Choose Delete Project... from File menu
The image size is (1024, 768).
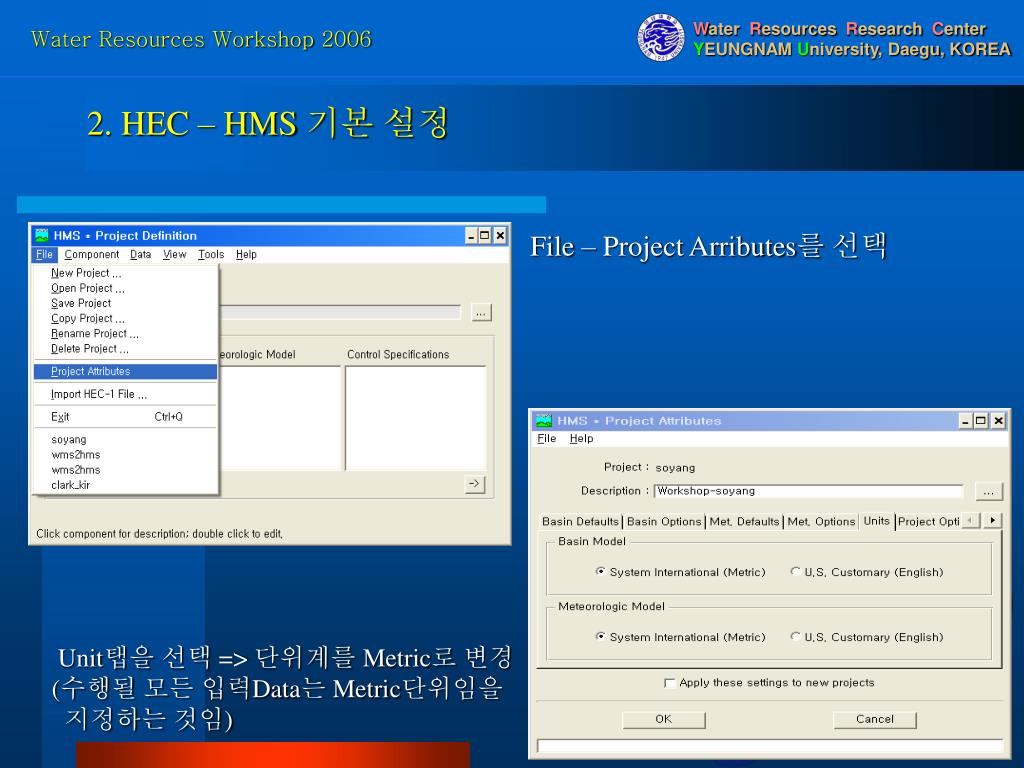(125, 349)
